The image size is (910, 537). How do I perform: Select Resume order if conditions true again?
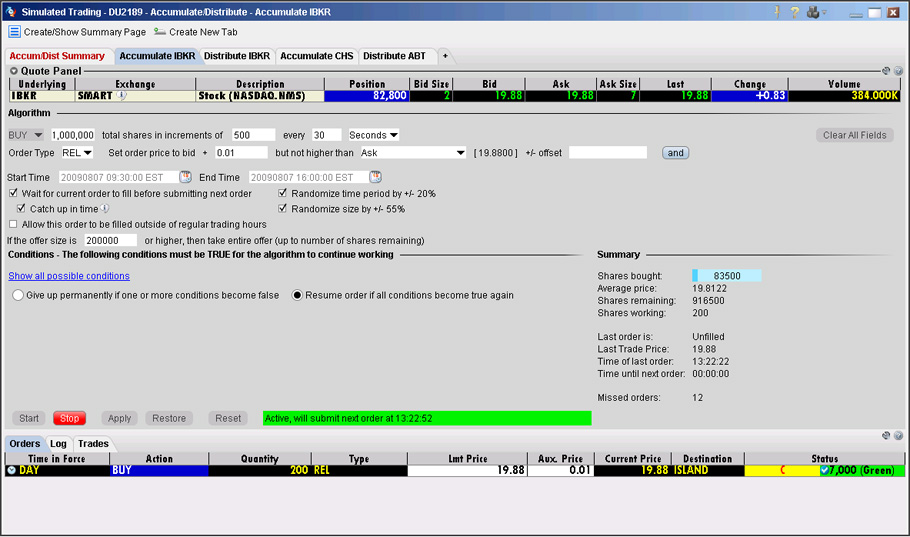click(297, 295)
